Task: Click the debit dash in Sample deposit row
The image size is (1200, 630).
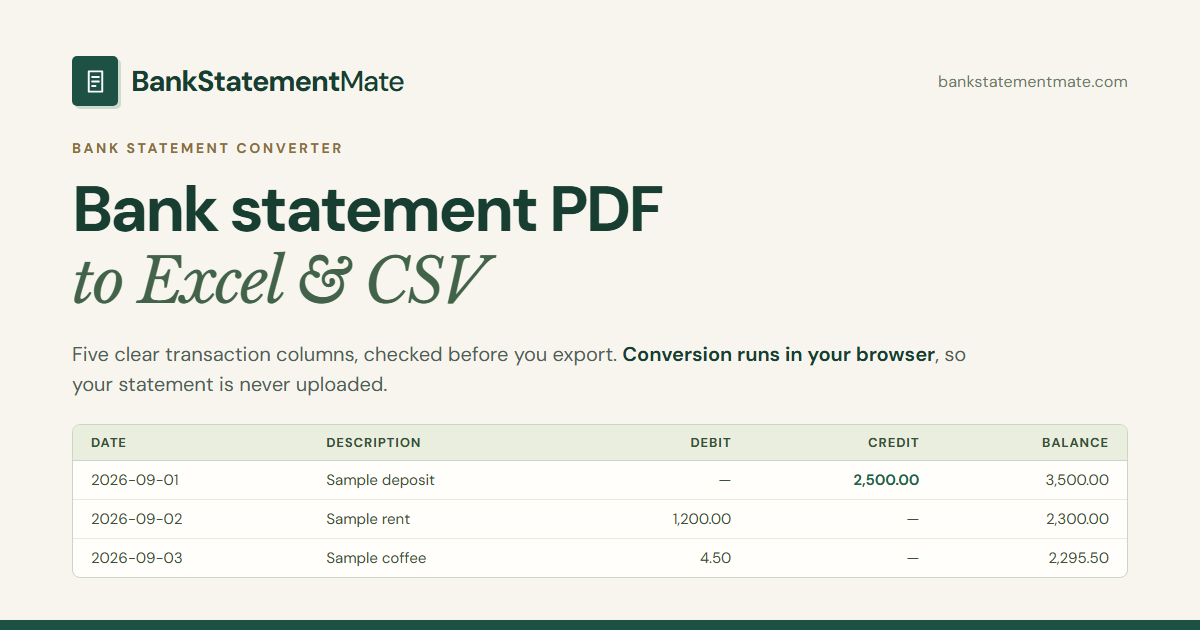Action: point(725,480)
